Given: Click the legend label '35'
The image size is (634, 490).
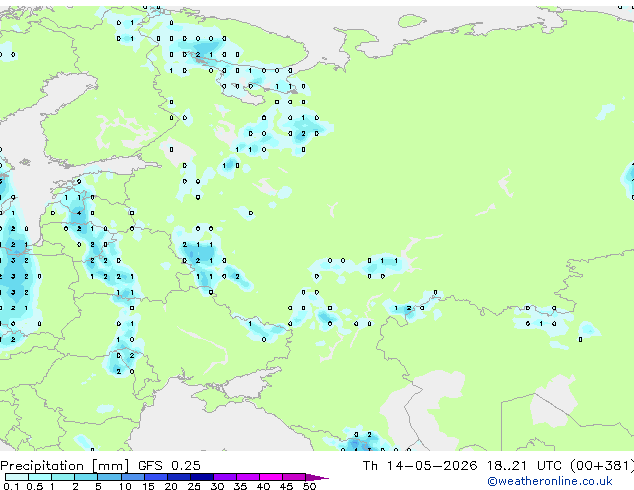Looking at the screenshot, I should (x=240, y=486).
